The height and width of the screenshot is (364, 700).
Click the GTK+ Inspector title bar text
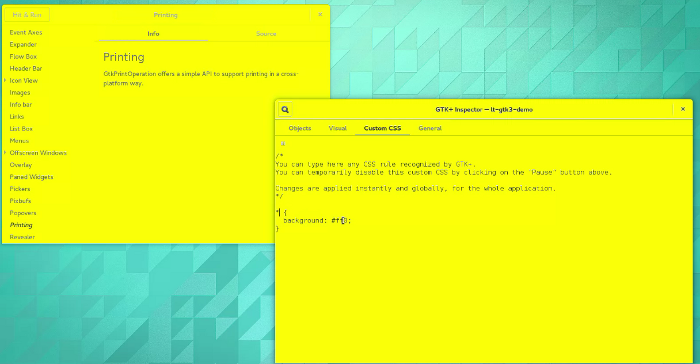pos(484,109)
